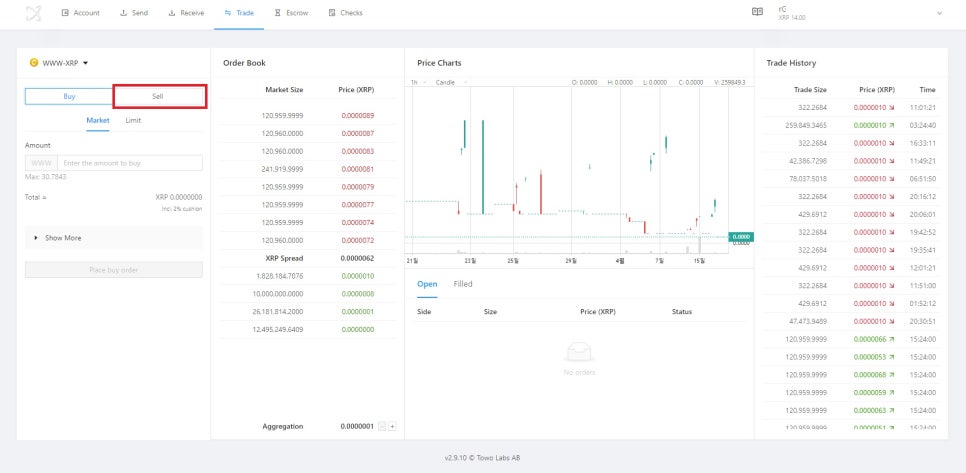
Task: Decrease aggregation with the minus button
Action: (x=382, y=426)
